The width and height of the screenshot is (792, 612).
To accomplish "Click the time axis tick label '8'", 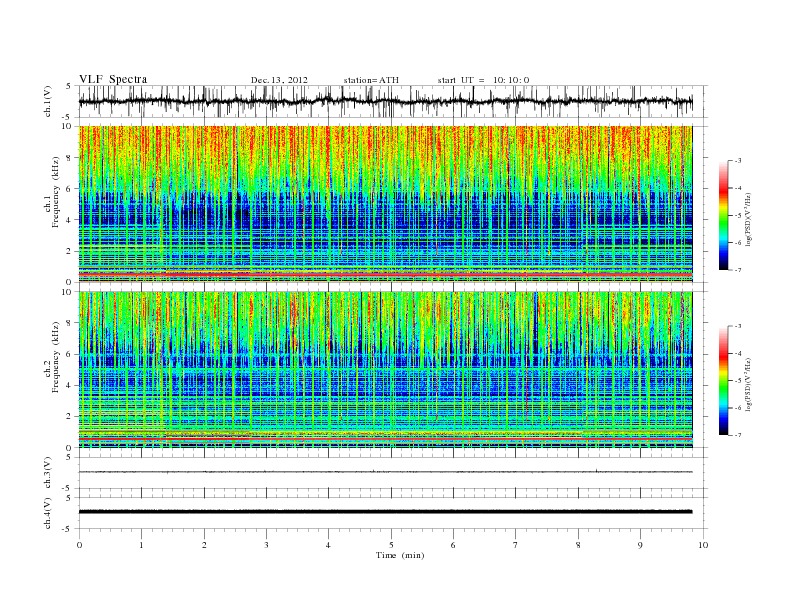I will 578,545.
